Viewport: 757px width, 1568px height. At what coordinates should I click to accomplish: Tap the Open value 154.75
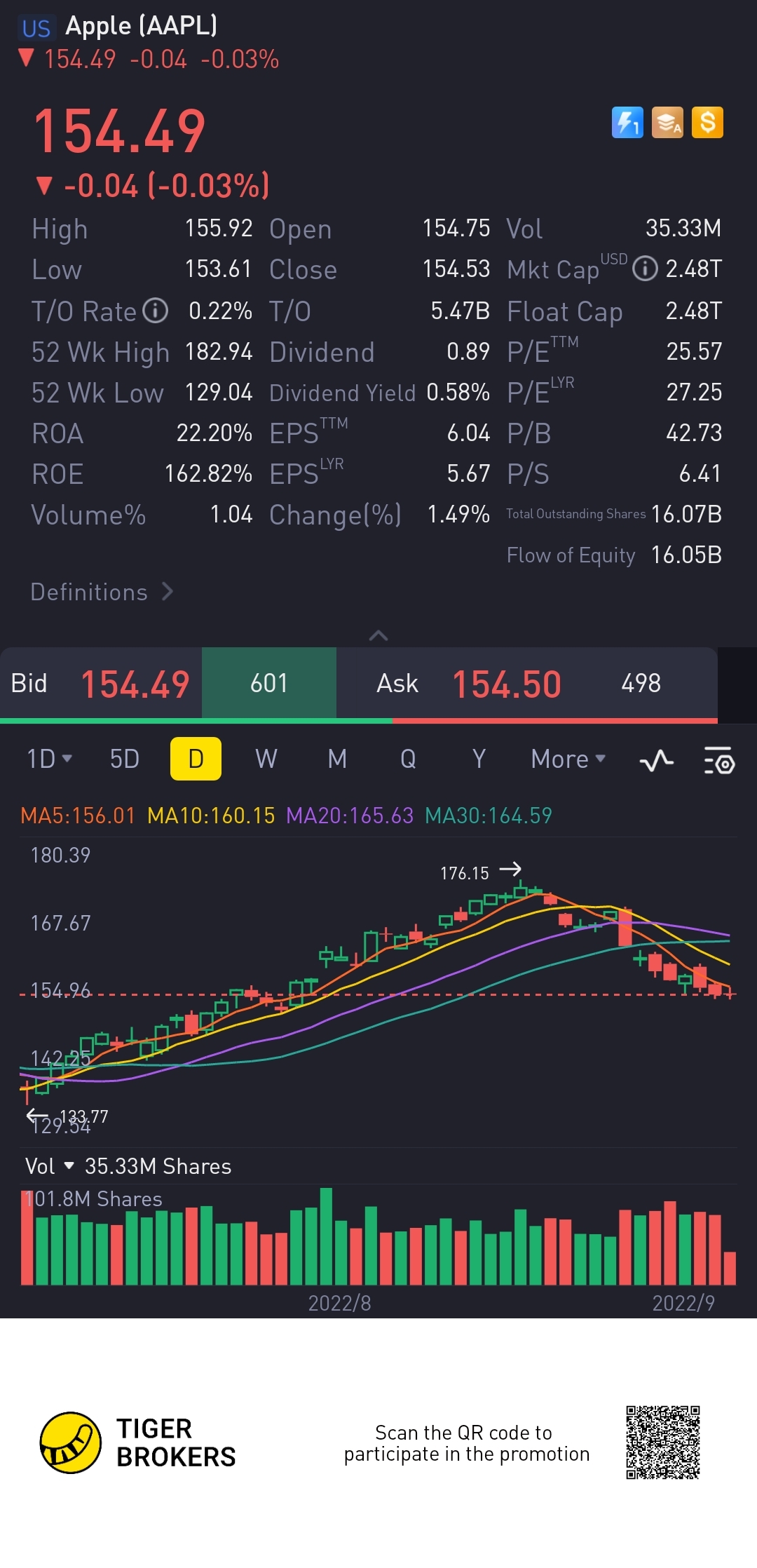456,229
